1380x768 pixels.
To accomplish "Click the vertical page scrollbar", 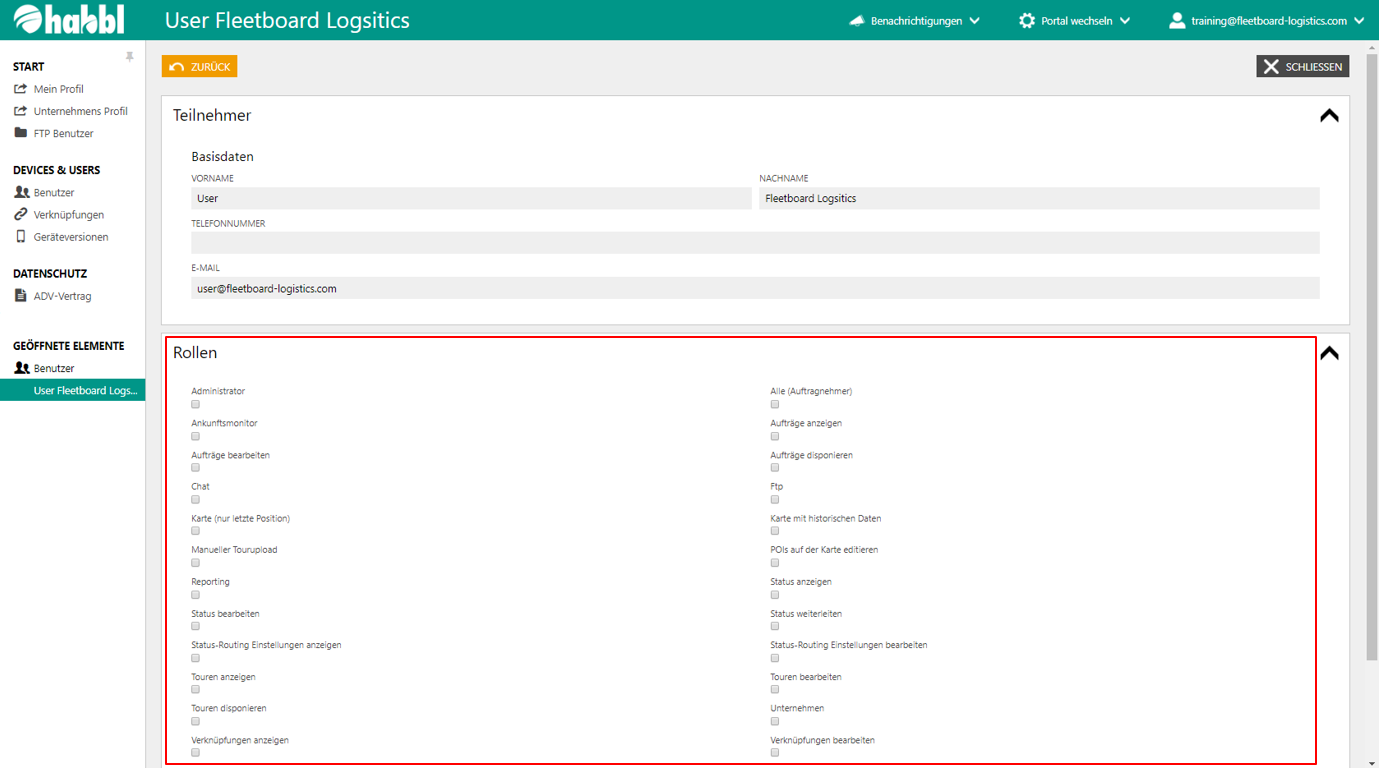I will coord(1371,350).
